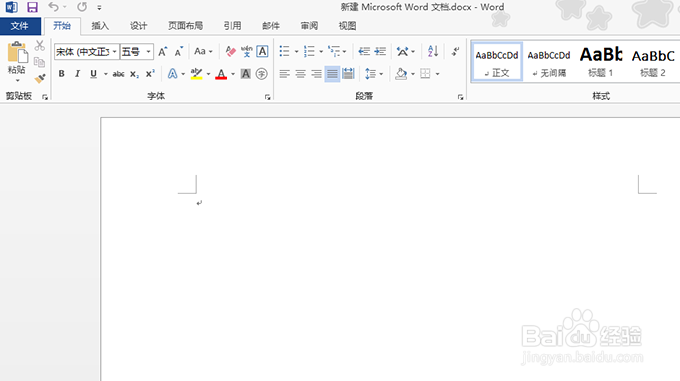Screen dimensions: 680x381
Task: Click the Redo/Repeat arrow icon
Action: (82, 7)
